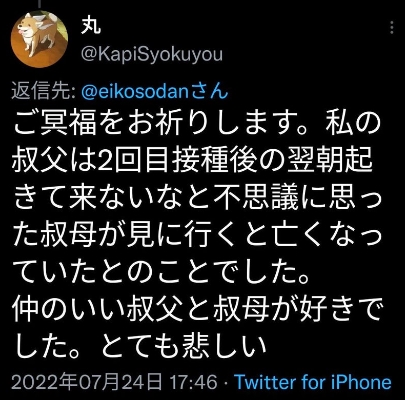Open the Twitter for iPhone source link
Image resolution: width=405 pixels, height=400 pixels.
[x=313, y=382]
